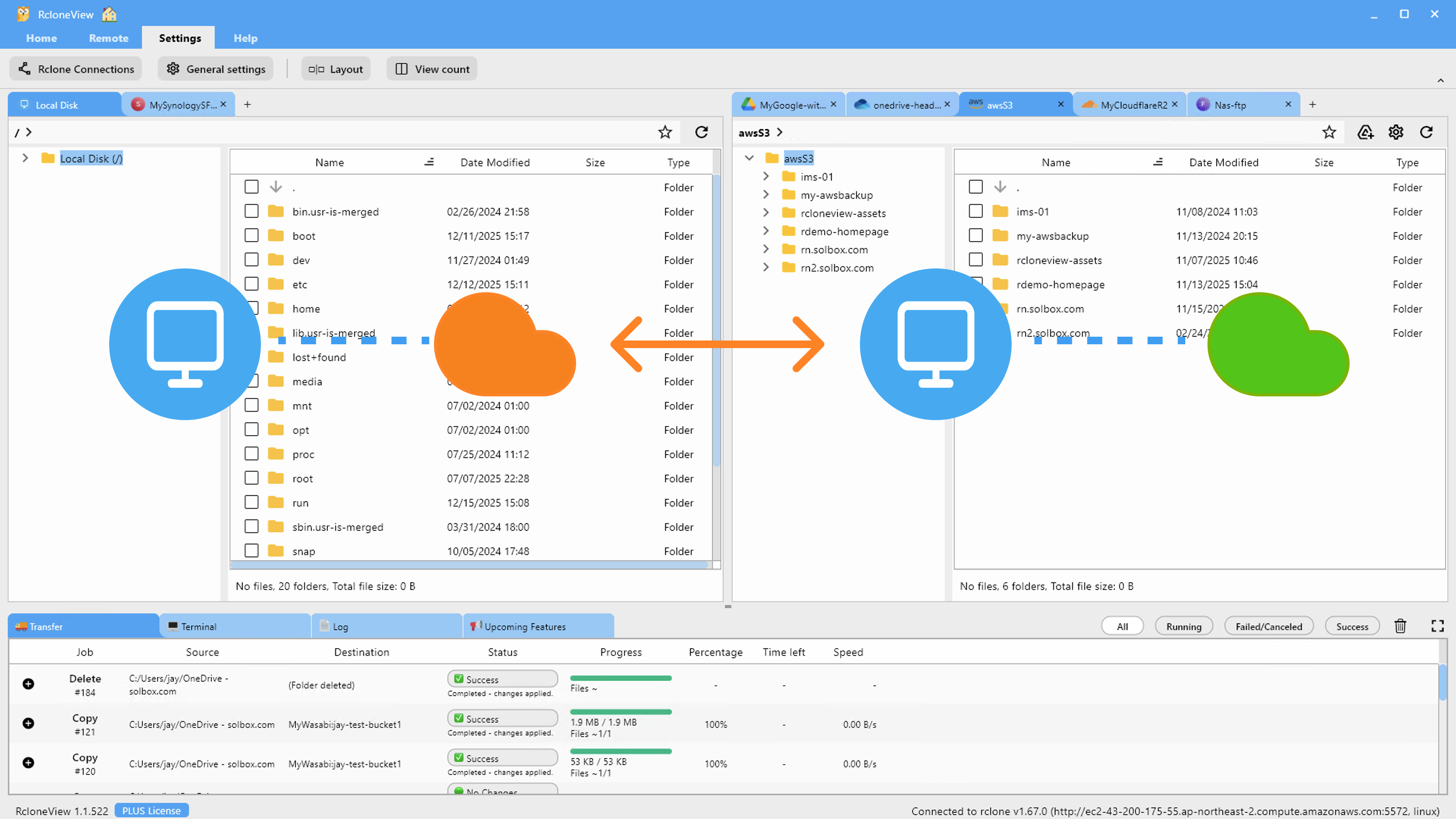Switch to the Remote menu
The height and width of the screenshot is (819, 1456).
(108, 38)
